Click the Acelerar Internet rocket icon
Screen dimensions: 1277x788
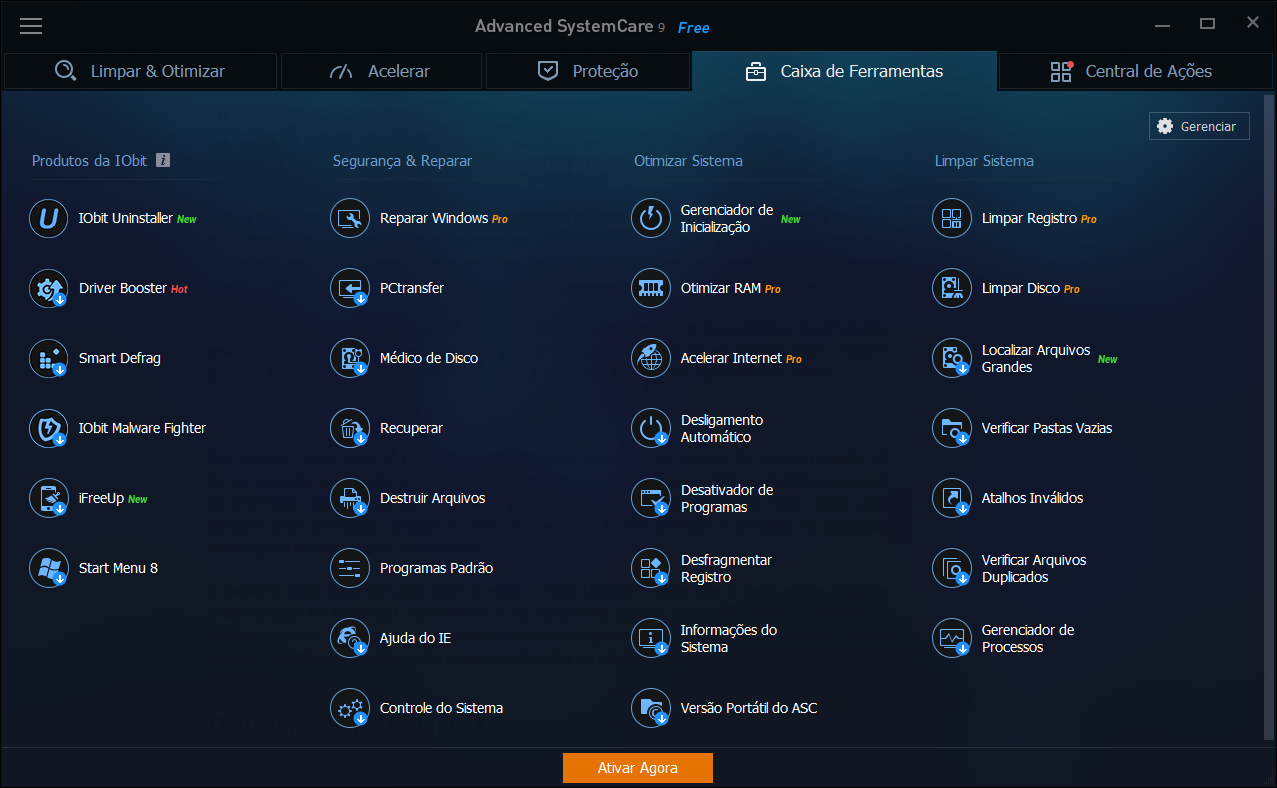[x=651, y=358]
